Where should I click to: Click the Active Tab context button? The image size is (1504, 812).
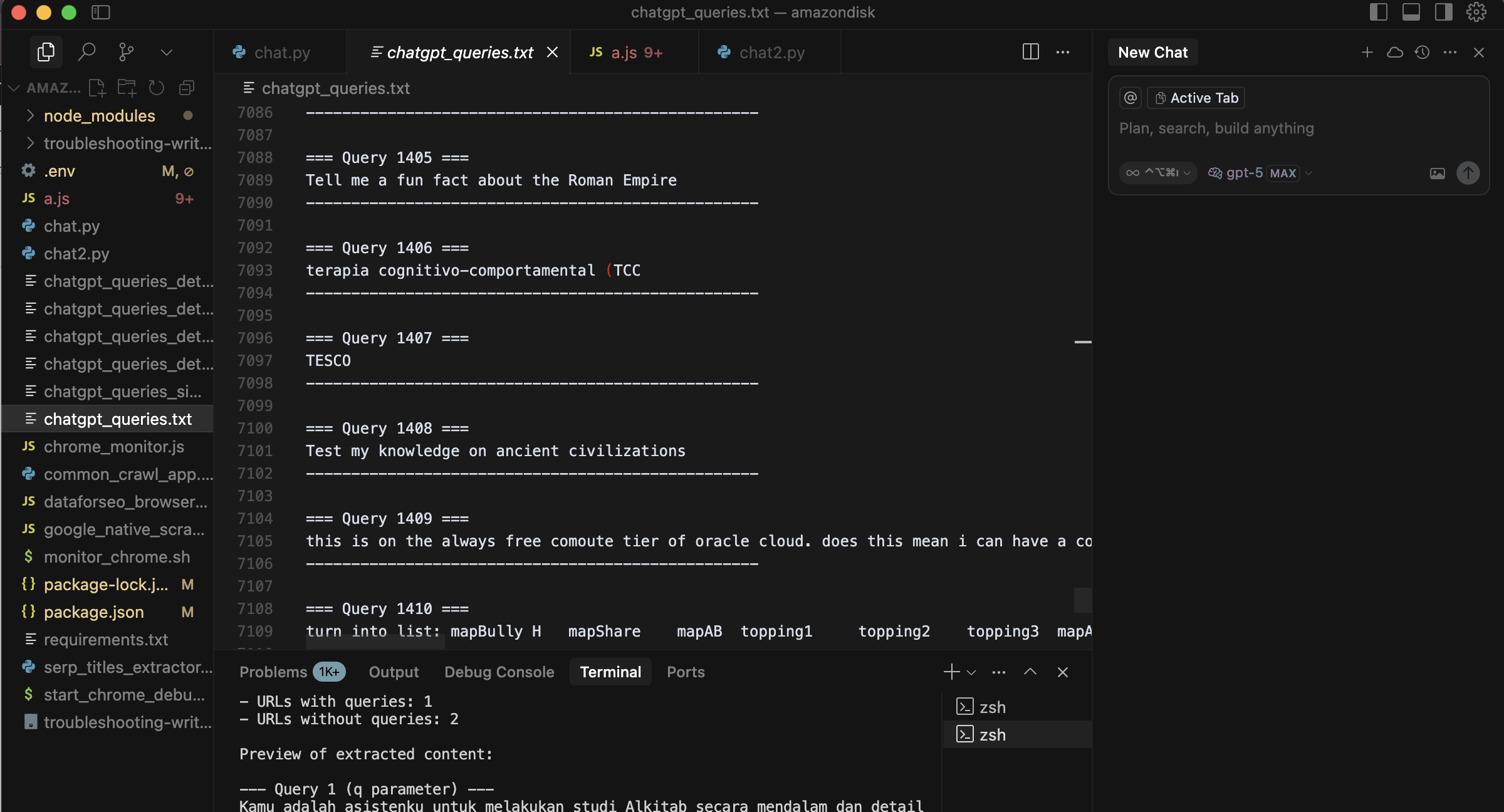point(1196,98)
